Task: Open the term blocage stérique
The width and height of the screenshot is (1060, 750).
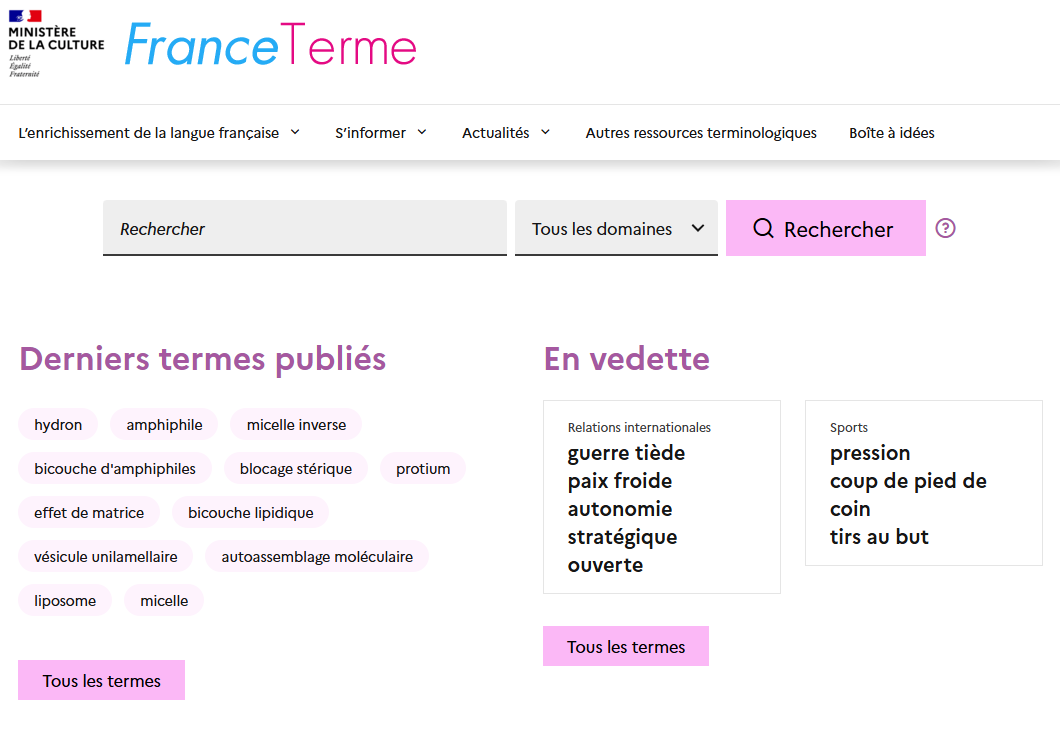Action: [295, 469]
